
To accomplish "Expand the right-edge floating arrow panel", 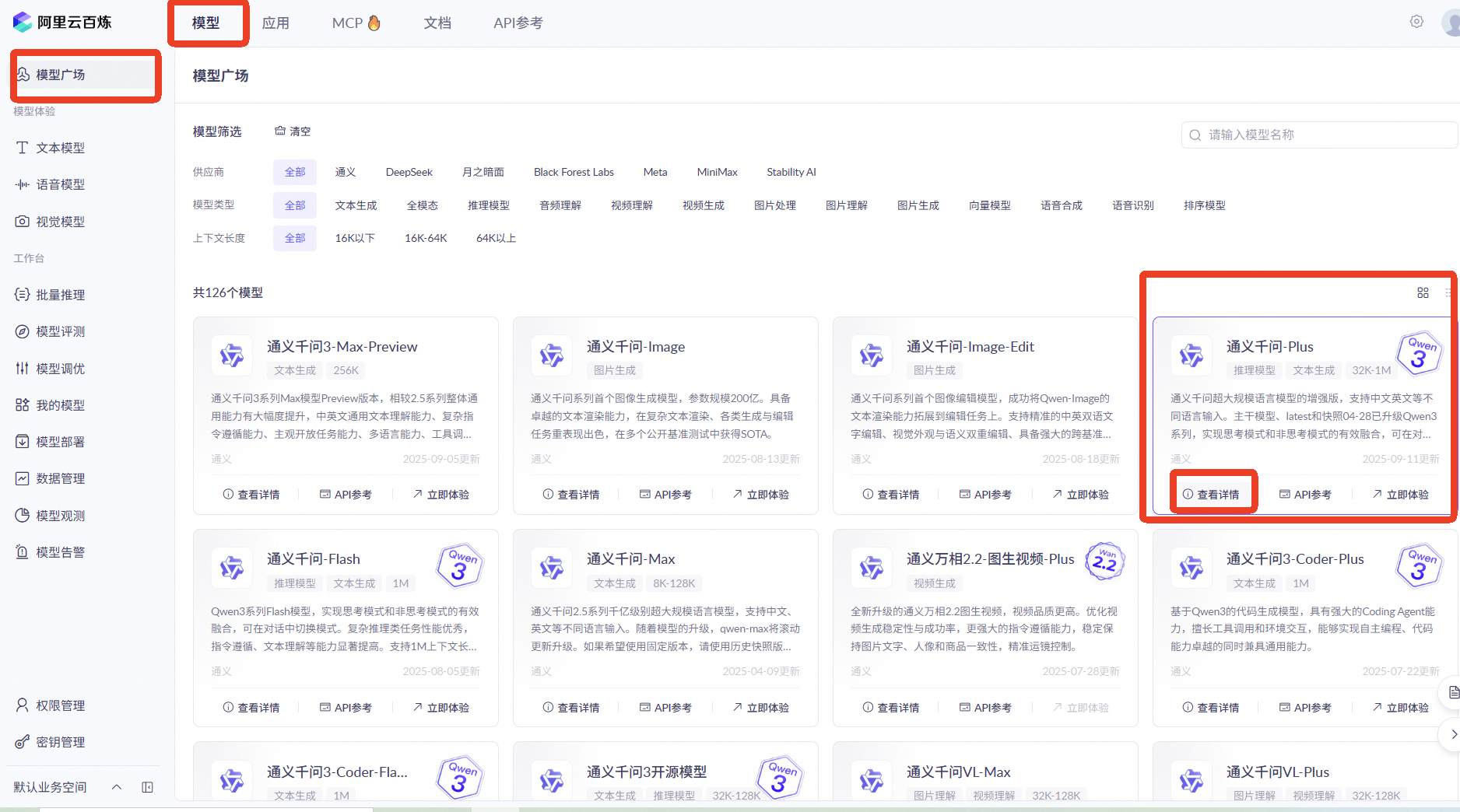I will (1452, 734).
